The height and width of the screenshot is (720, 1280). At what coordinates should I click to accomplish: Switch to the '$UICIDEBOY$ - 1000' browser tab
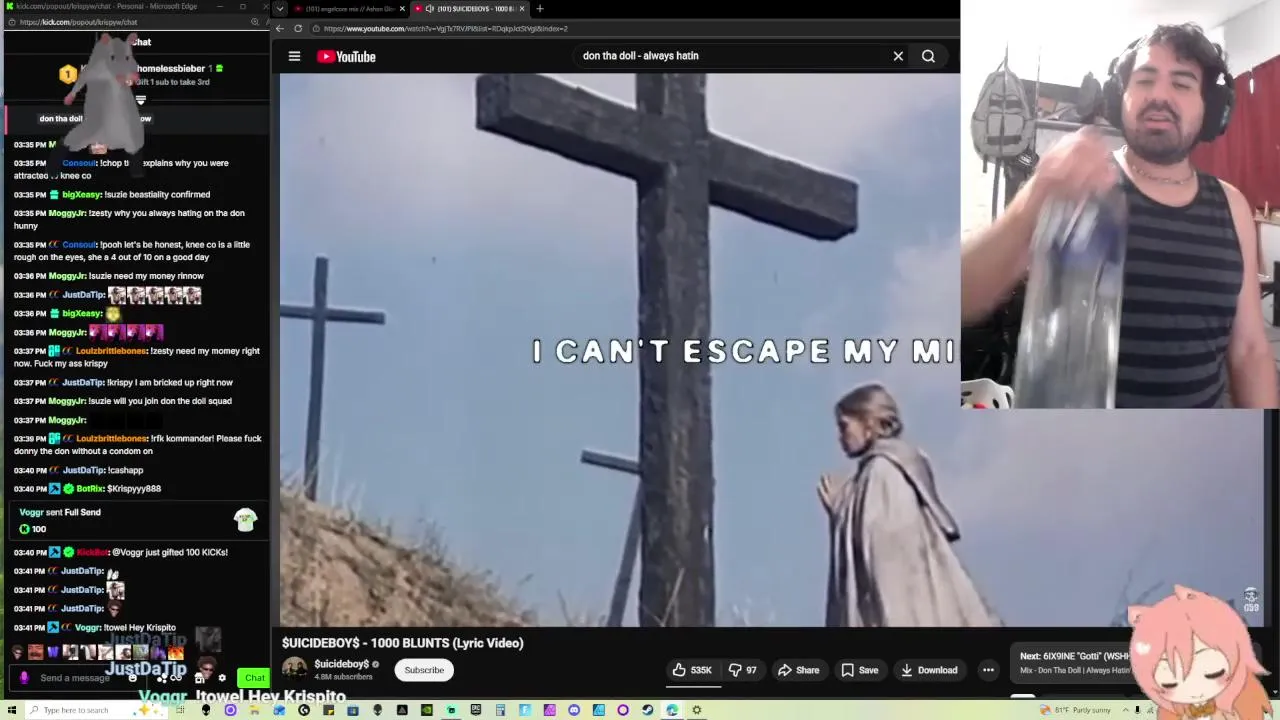470,9
